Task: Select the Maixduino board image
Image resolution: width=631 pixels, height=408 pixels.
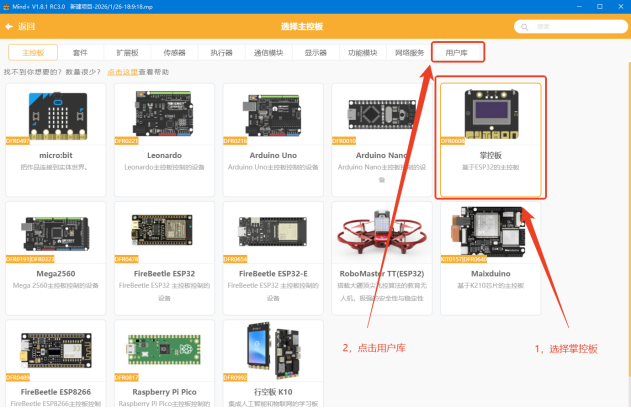Action: pyautogui.click(x=489, y=231)
